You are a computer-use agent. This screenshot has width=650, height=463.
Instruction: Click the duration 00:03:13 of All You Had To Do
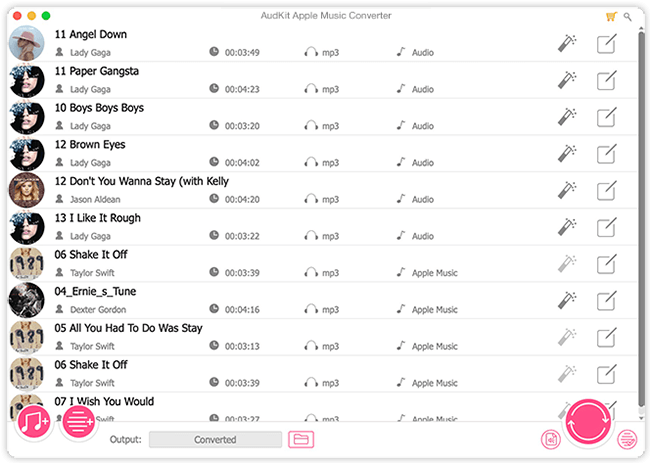[x=242, y=347]
